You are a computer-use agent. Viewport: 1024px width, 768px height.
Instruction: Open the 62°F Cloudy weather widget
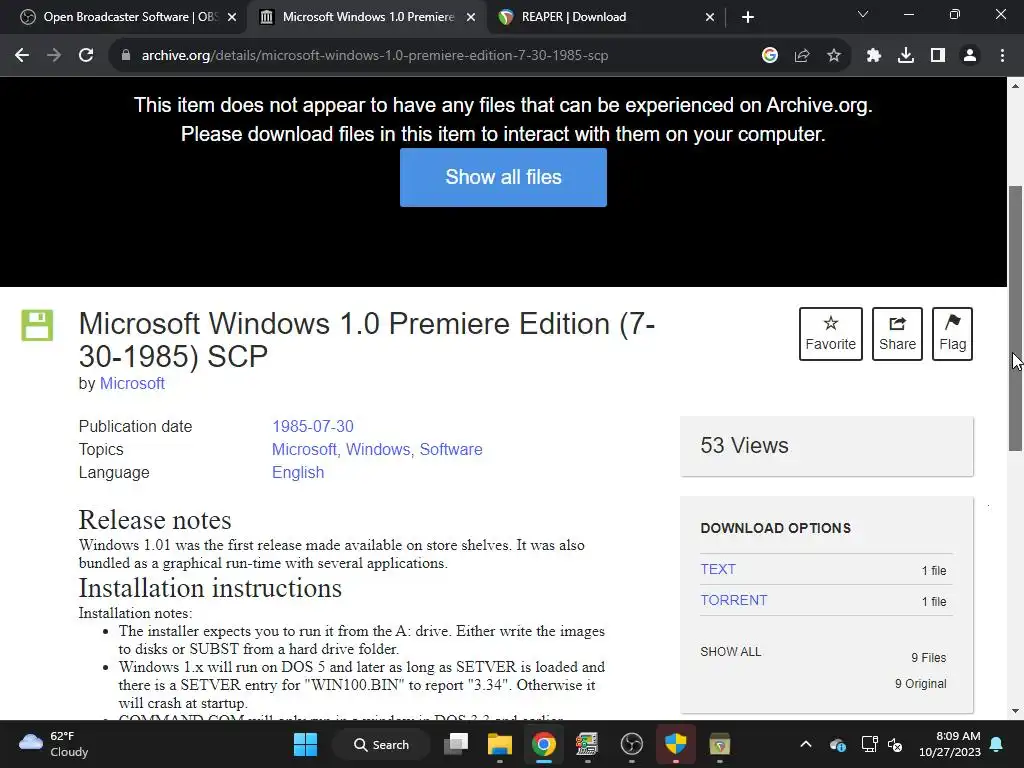click(54, 744)
